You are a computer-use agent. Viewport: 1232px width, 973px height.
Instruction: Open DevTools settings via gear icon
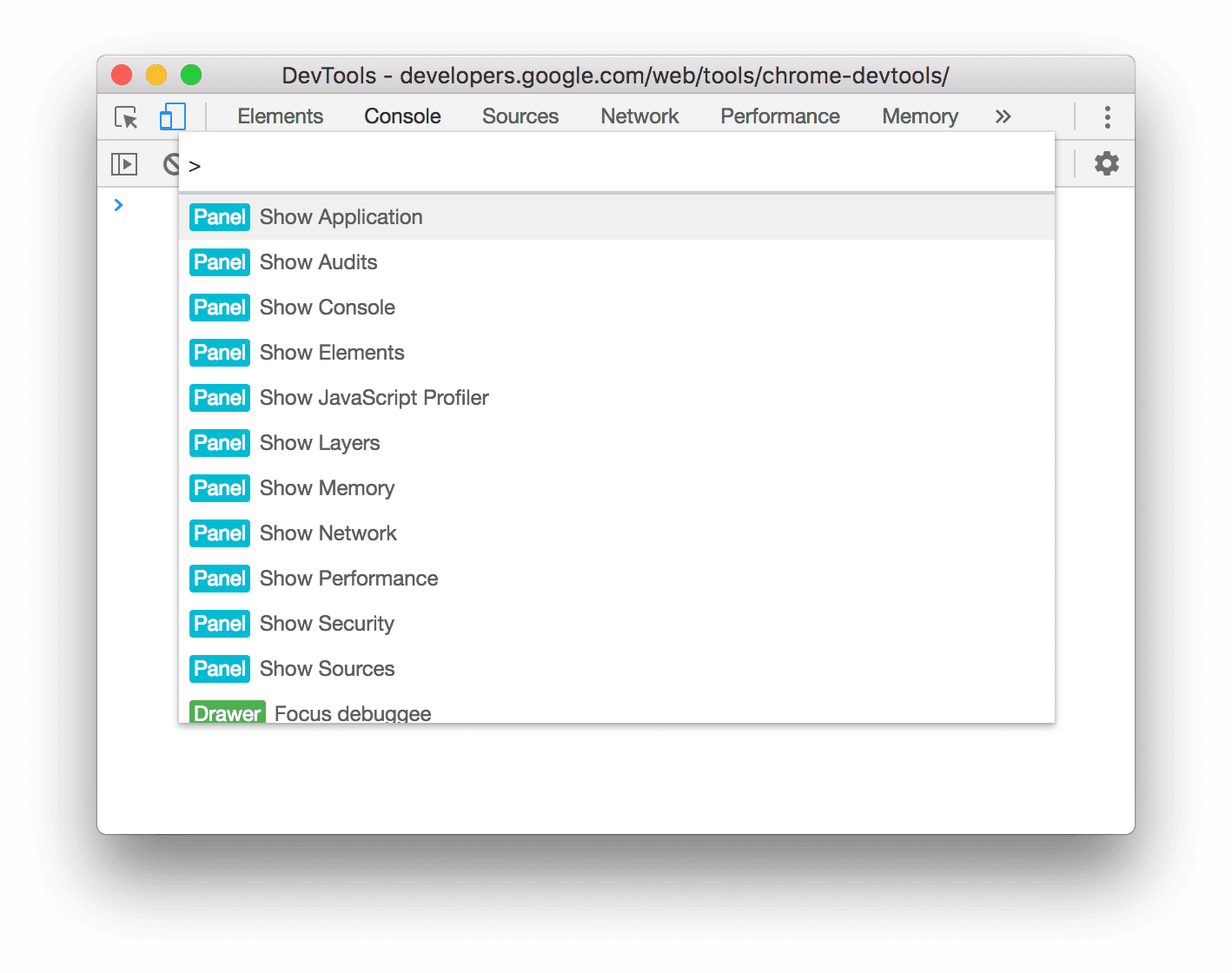[x=1106, y=162]
